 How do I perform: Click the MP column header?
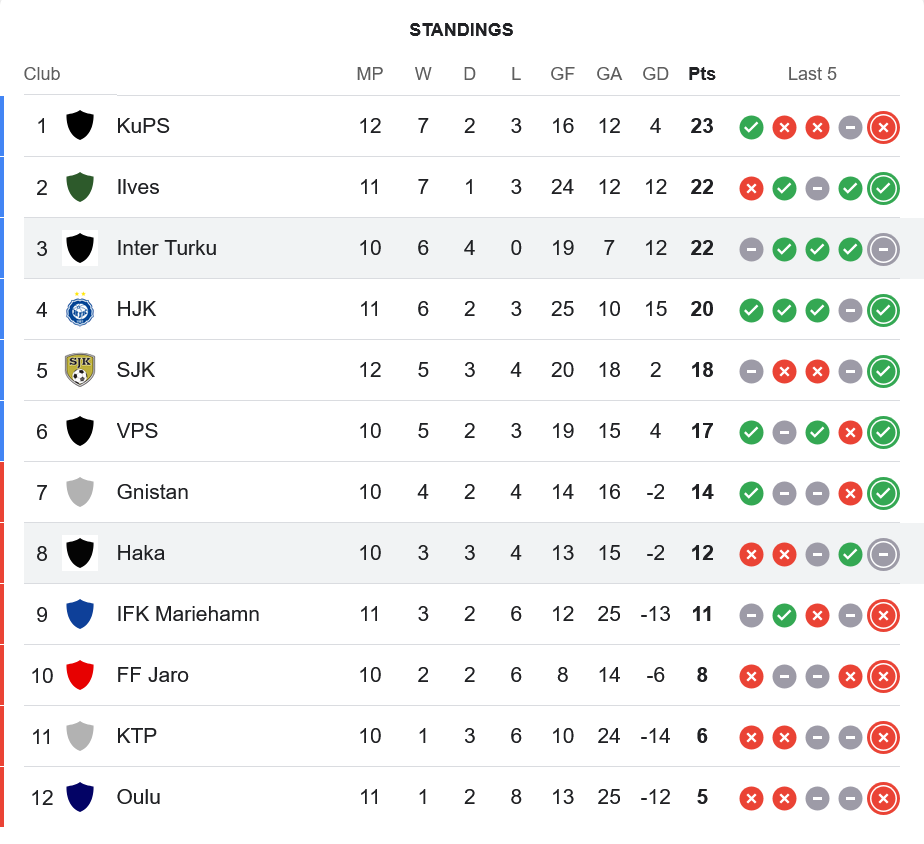click(x=370, y=74)
